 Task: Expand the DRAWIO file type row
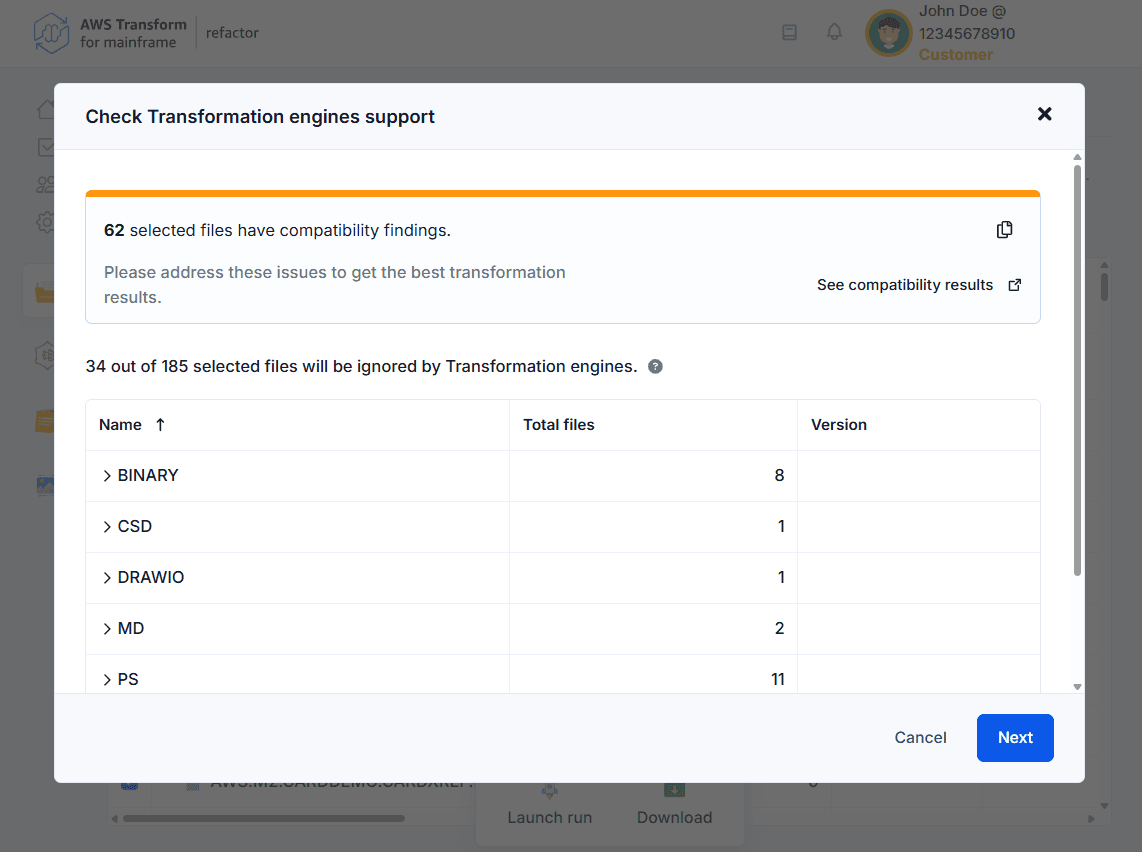107,578
